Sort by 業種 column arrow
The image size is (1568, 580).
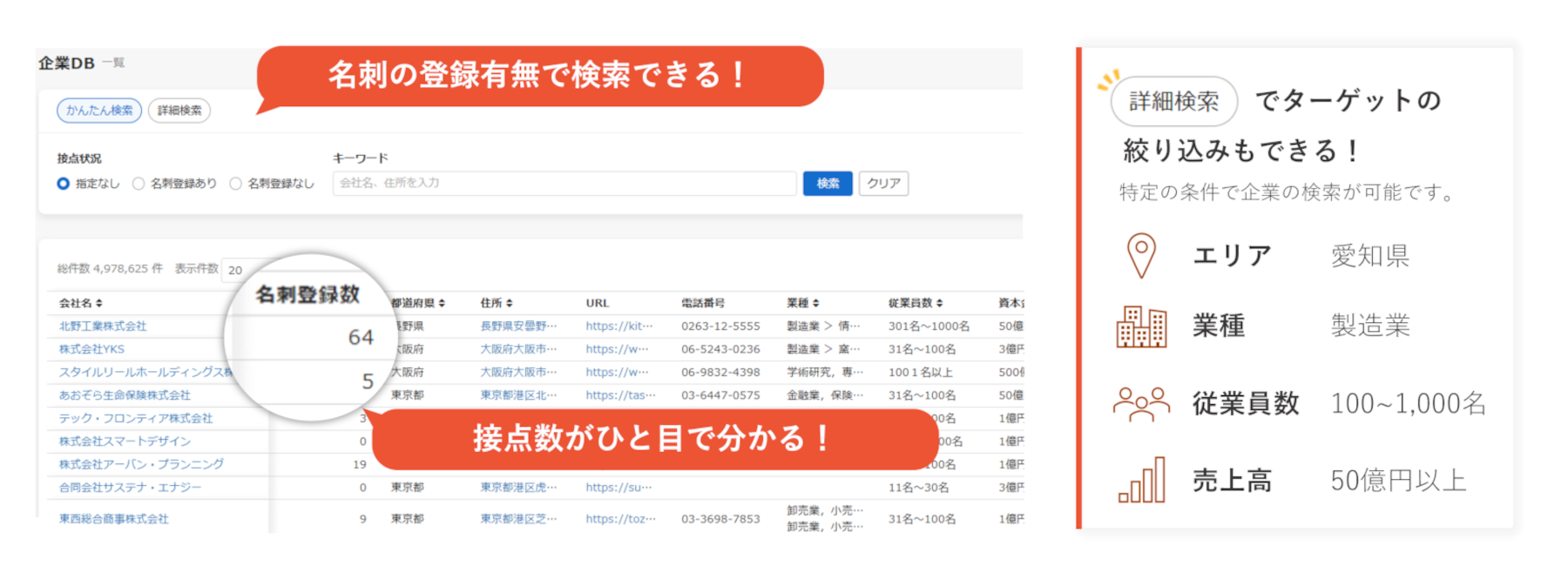click(x=815, y=303)
